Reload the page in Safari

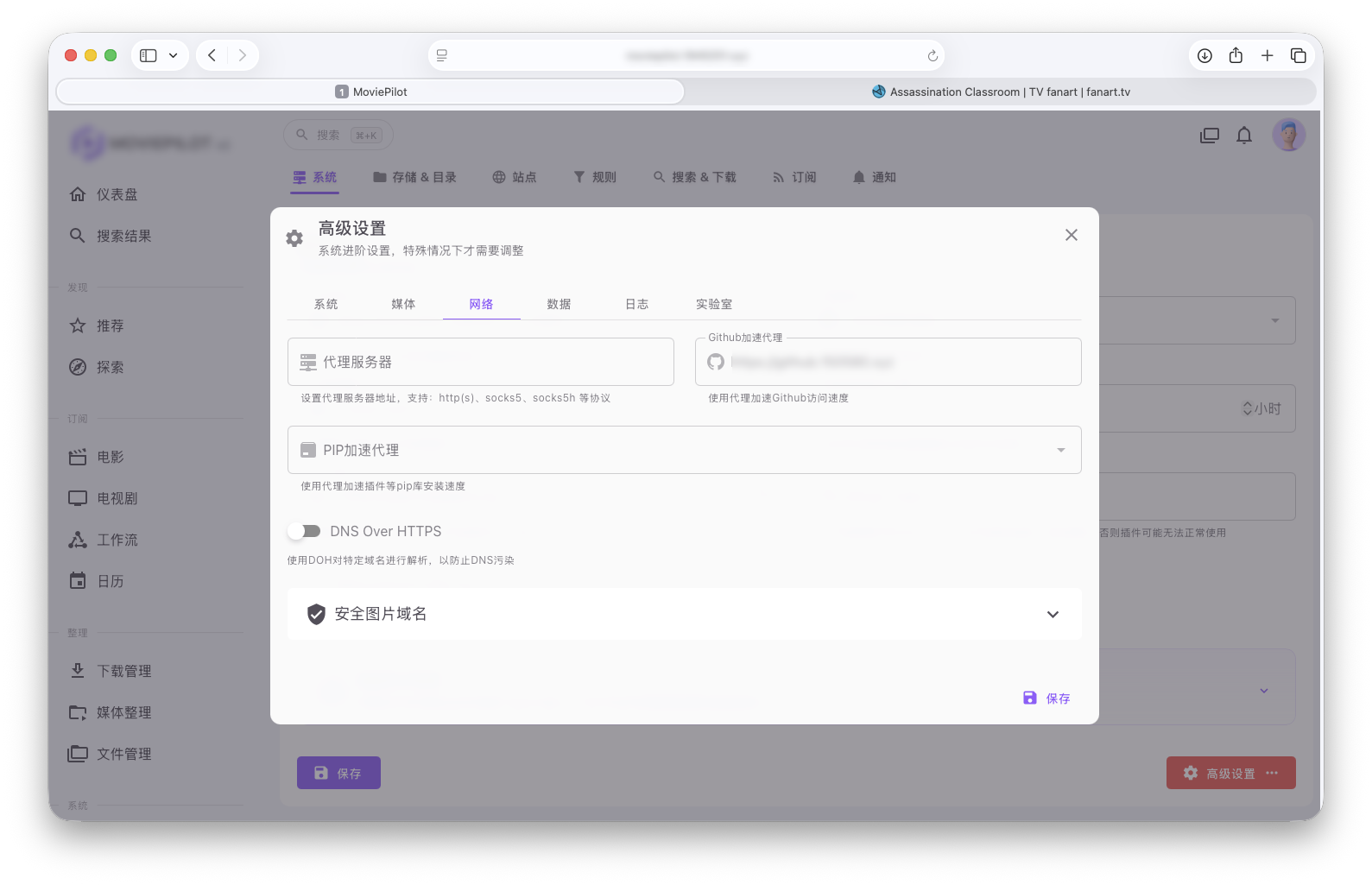(x=933, y=56)
